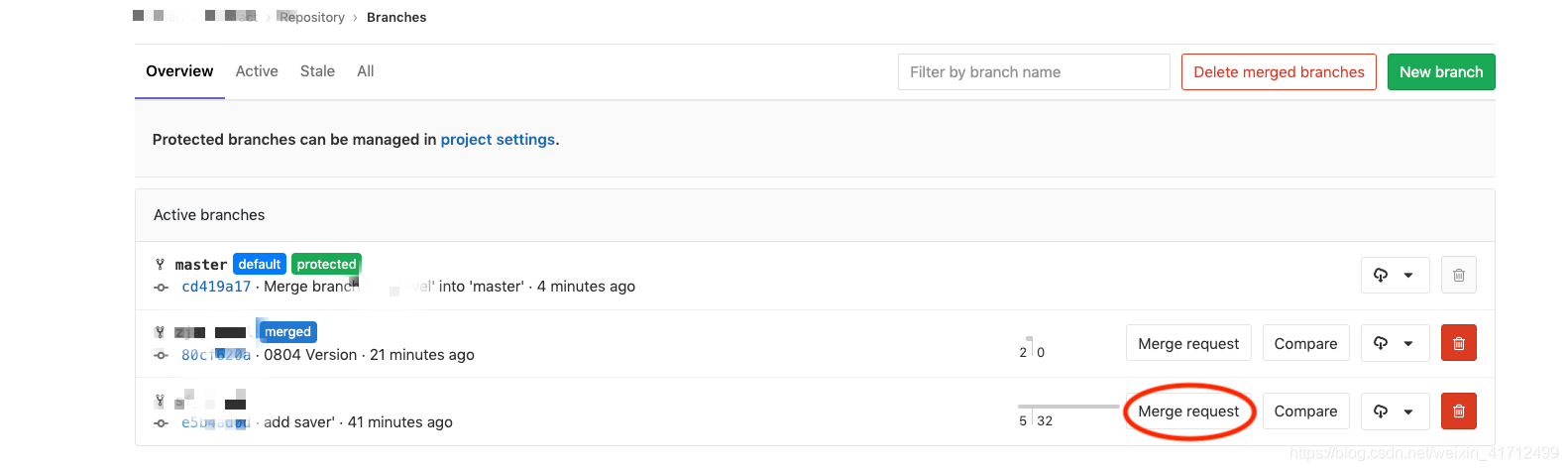The width and height of the screenshot is (1568, 471).
Task: Click the 'Filter by branch name' field
Action: [x=1033, y=72]
